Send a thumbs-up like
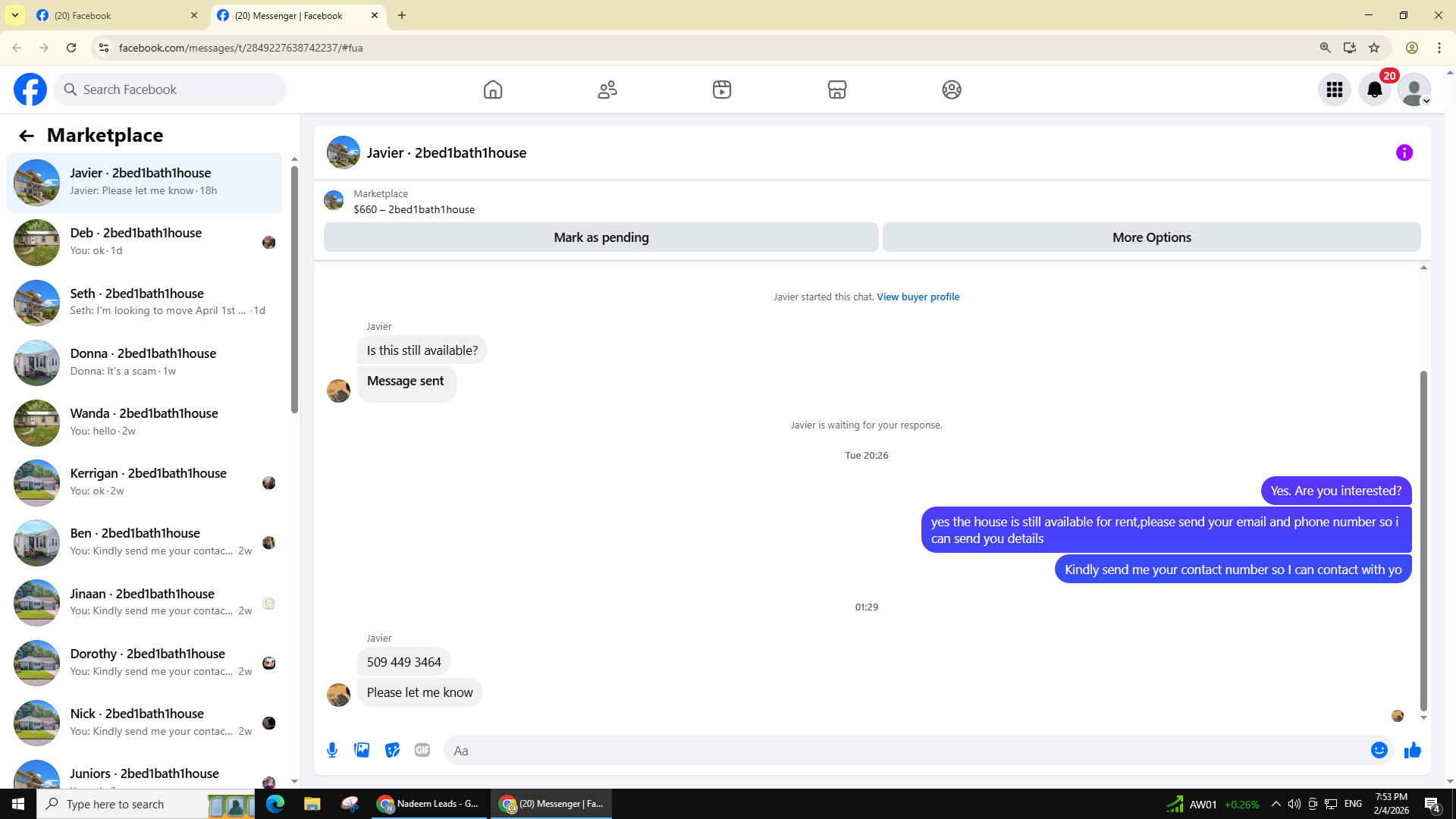1456x819 pixels. click(x=1412, y=750)
